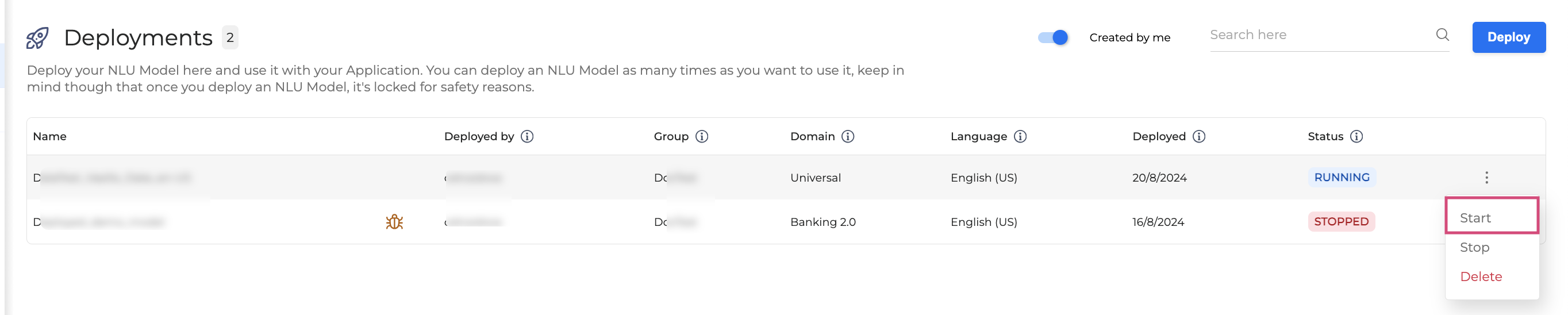Click the STOPPED status badge
This screenshot has height=315, width=1568.
[x=1341, y=222]
